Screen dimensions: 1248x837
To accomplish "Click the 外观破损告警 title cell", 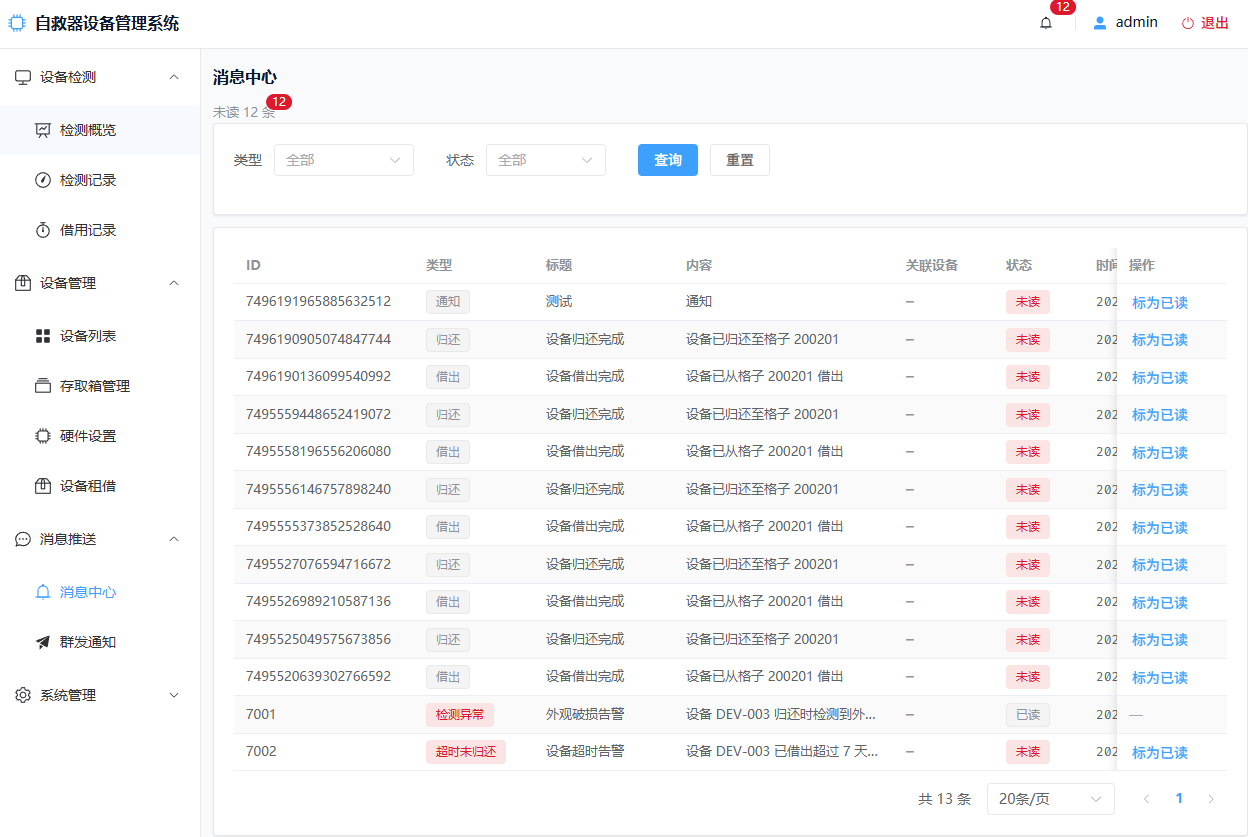I will [585, 714].
